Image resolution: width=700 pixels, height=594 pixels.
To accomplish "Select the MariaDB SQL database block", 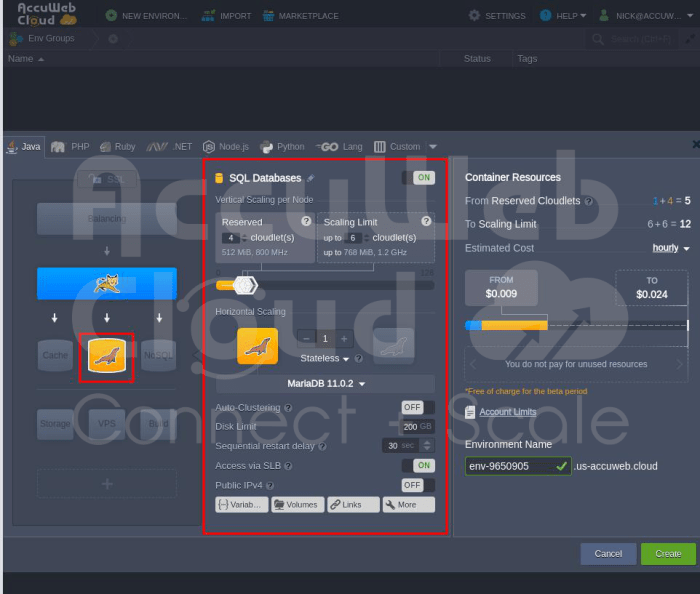I will (107, 355).
